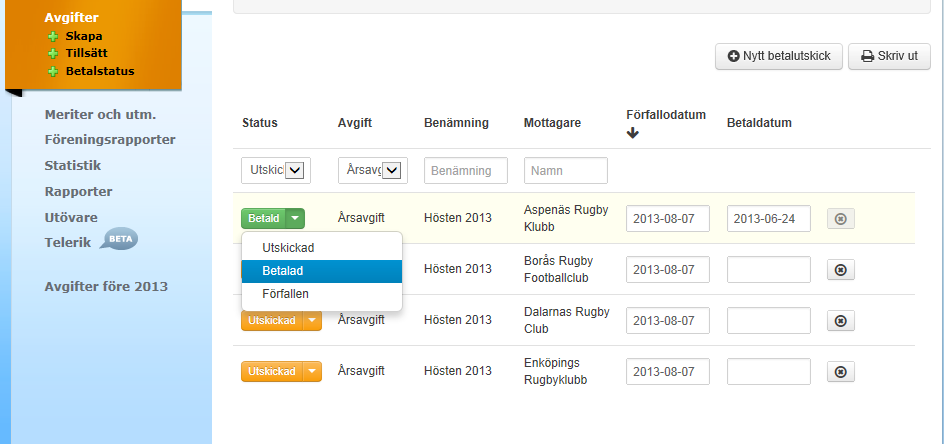Screen dimensions: 944x444
Task: Open the Status filter dropdown
Action: [276, 170]
